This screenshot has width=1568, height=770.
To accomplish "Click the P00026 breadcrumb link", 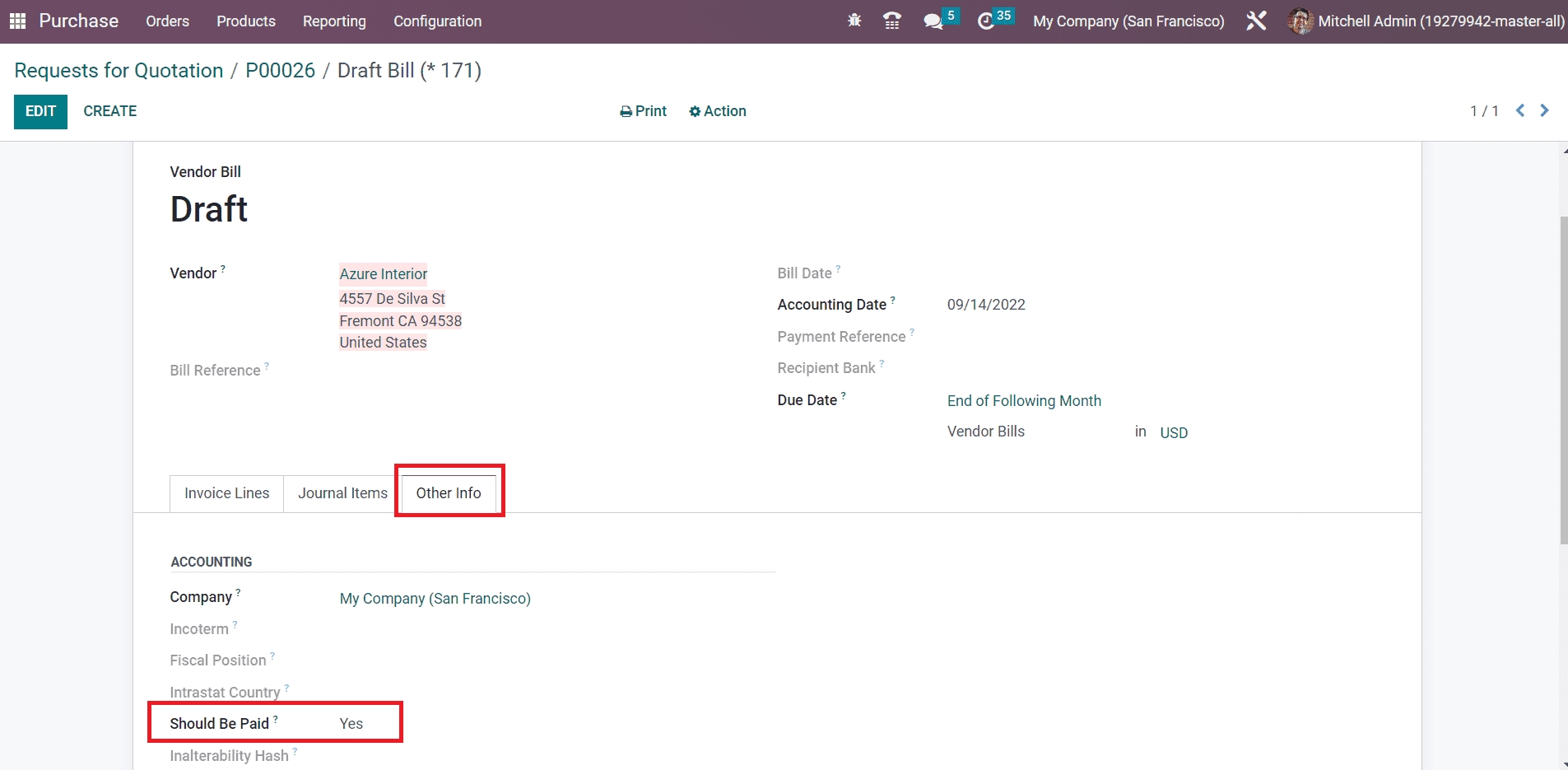I will [x=280, y=71].
